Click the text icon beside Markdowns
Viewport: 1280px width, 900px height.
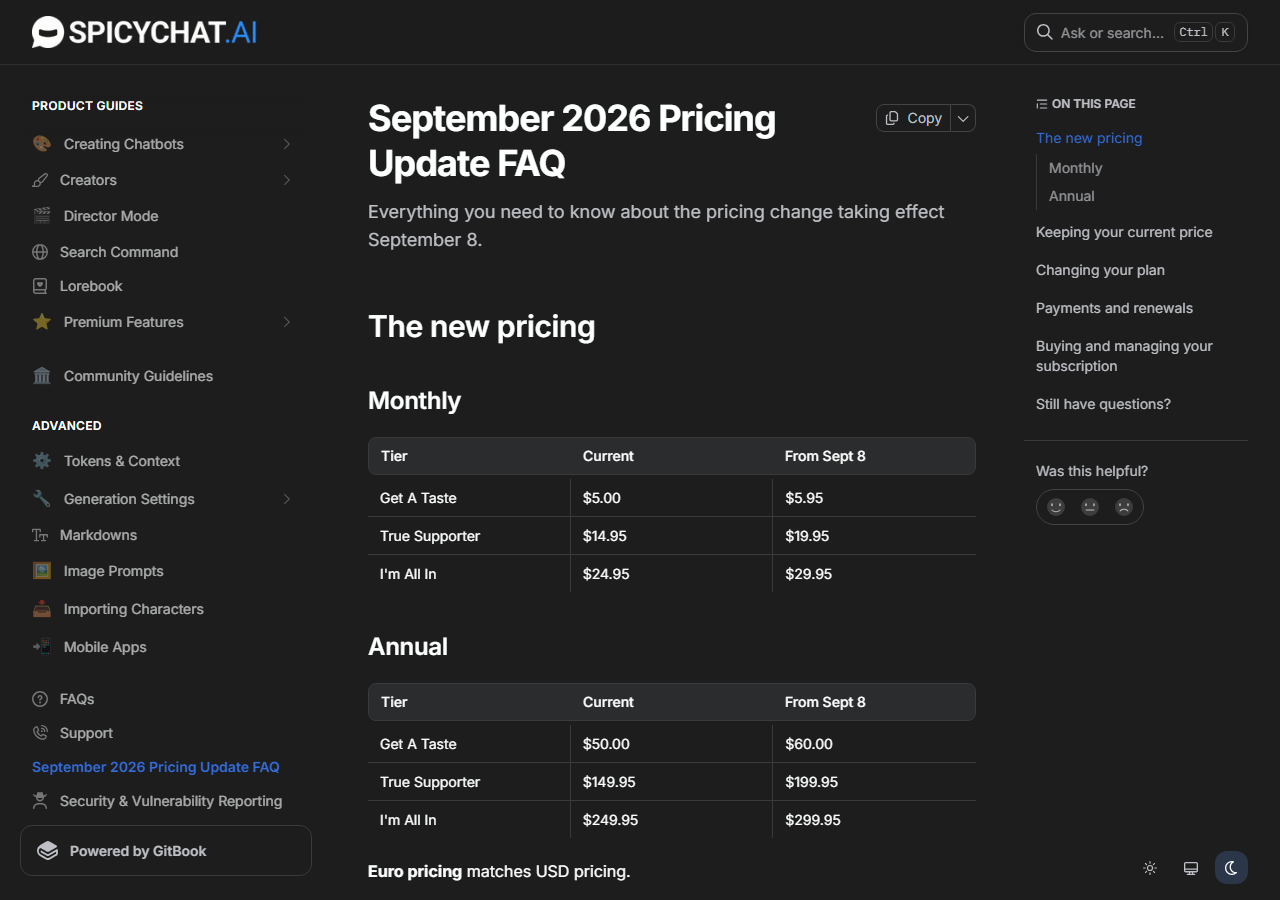40,535
